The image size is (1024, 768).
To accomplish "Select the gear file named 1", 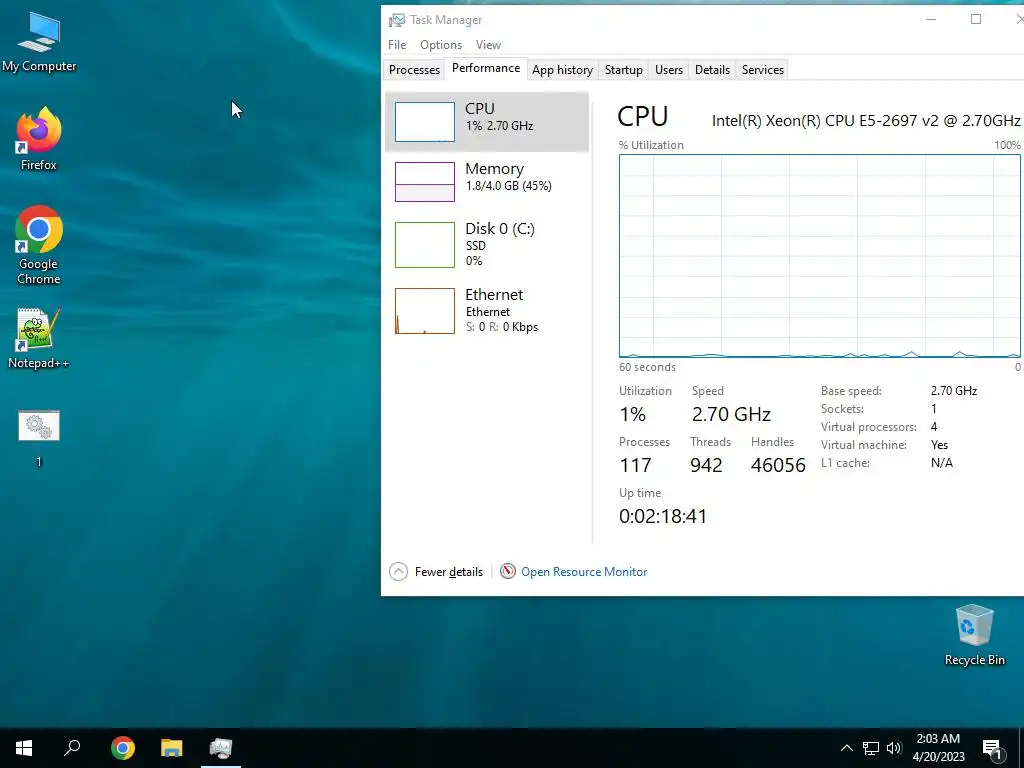I will tap(39, 438).
